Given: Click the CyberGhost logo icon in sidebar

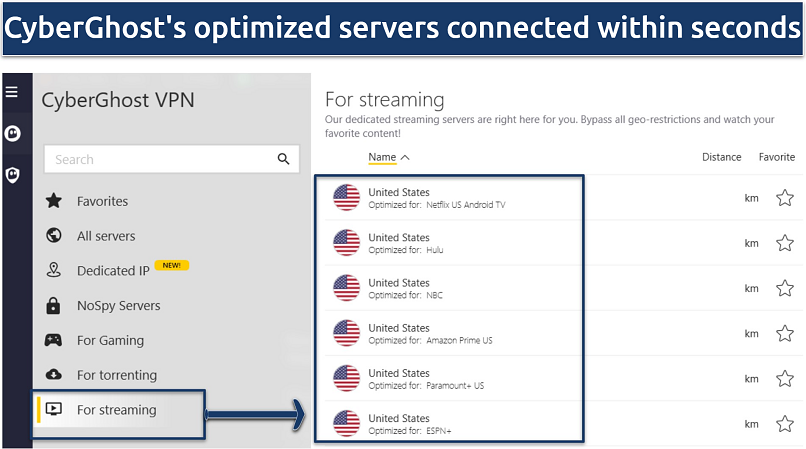Looking at the screenshot, I should click(x=13, y=133).
